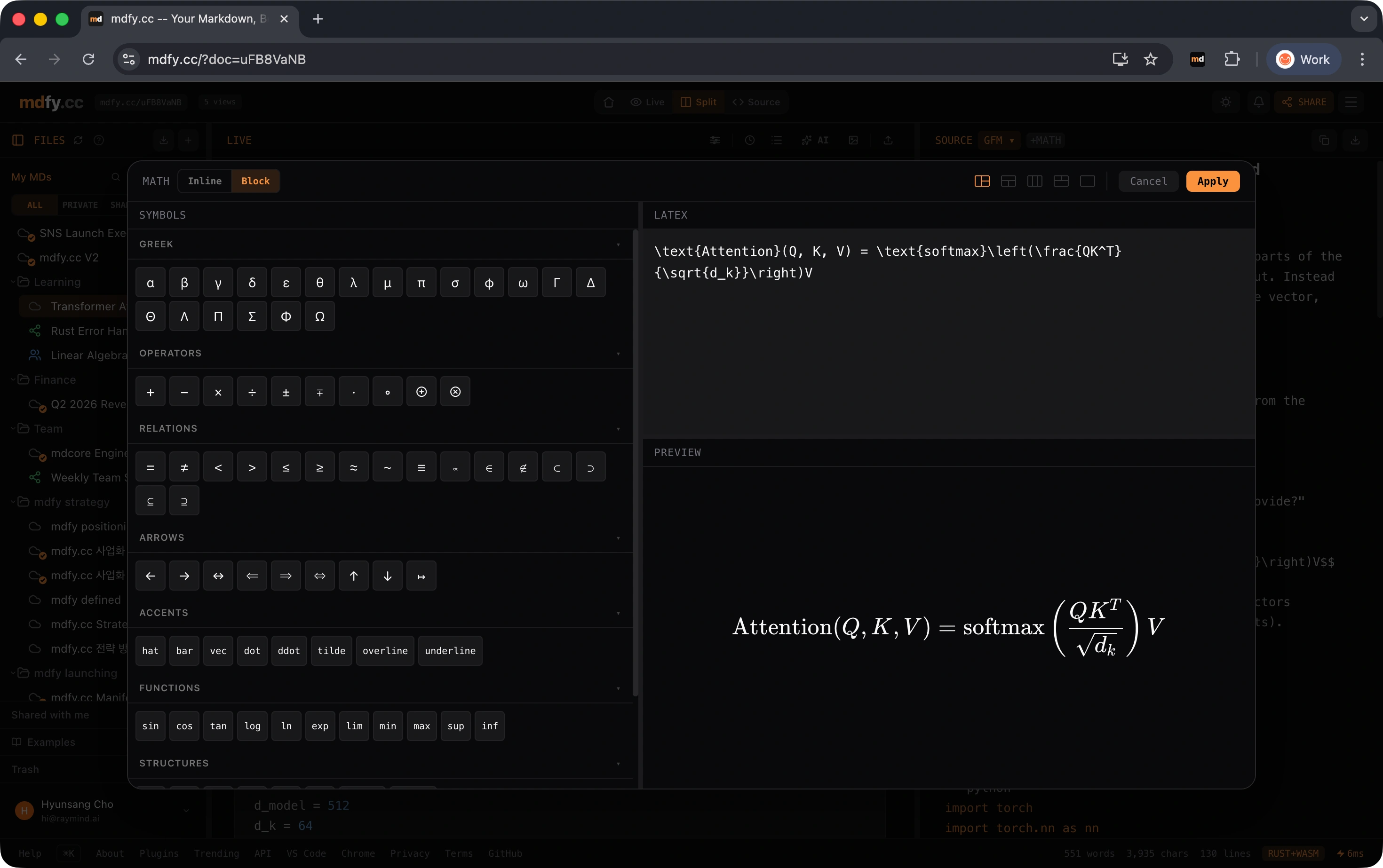Image resolution: width=1383 pixels, height=868 pixels.
Task: Insert the plus-minus operator symbol
Action: pos(286,392)
